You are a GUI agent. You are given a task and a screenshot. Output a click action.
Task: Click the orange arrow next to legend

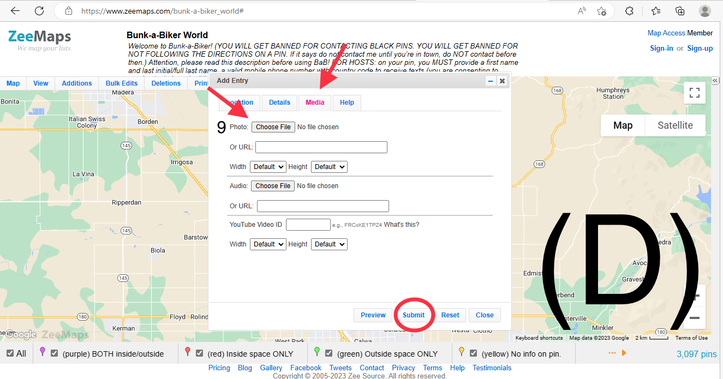click(624, 353)
